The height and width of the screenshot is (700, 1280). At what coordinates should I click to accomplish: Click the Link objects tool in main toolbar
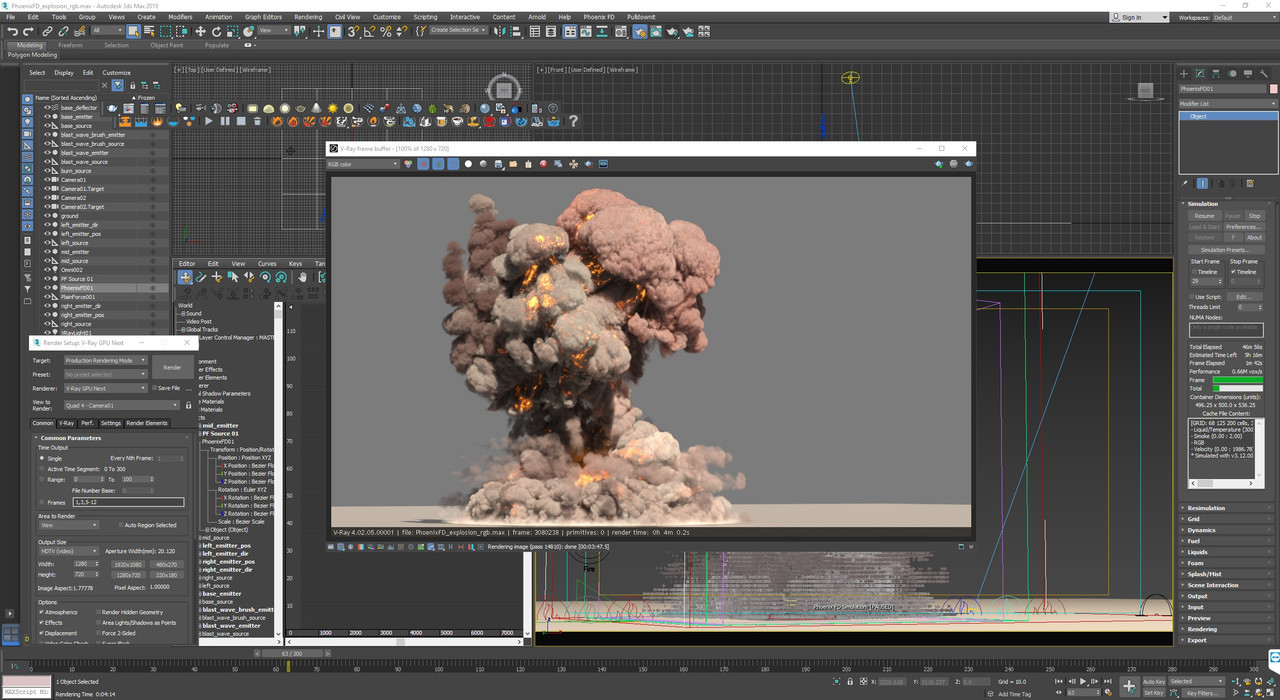click(47, 31)
